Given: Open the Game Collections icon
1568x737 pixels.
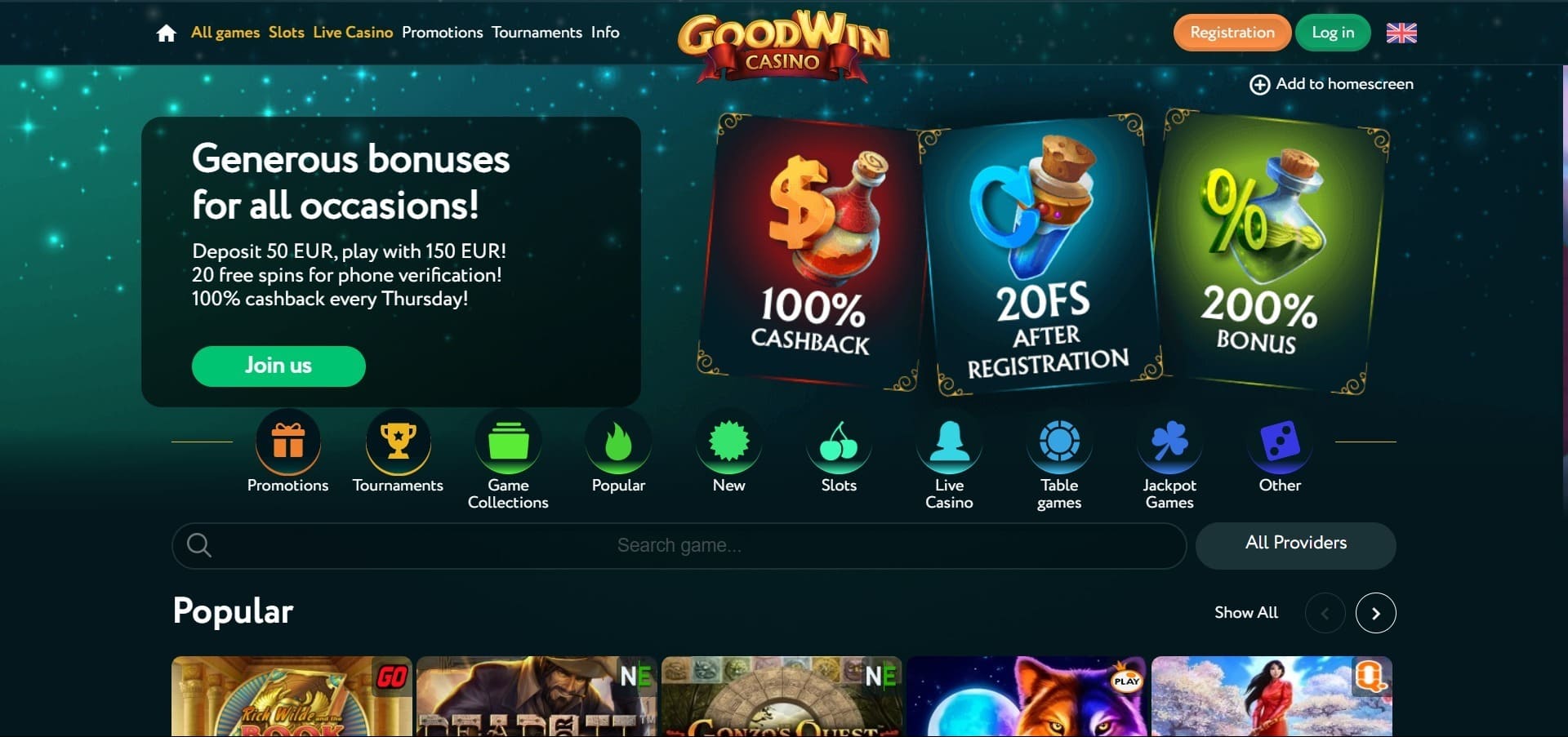Looking at the screenshot, I should [x=508, y=442].
